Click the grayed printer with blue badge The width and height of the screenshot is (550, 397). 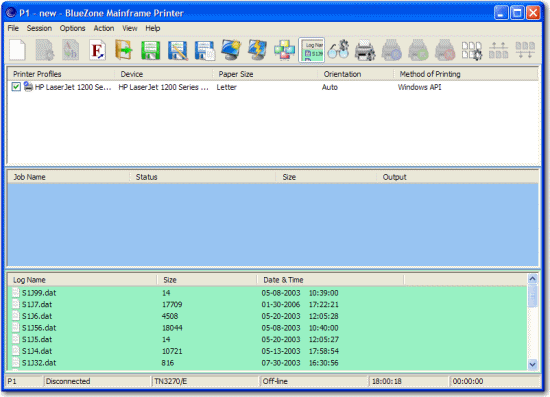pyautogui.click(x=391, y=50)
